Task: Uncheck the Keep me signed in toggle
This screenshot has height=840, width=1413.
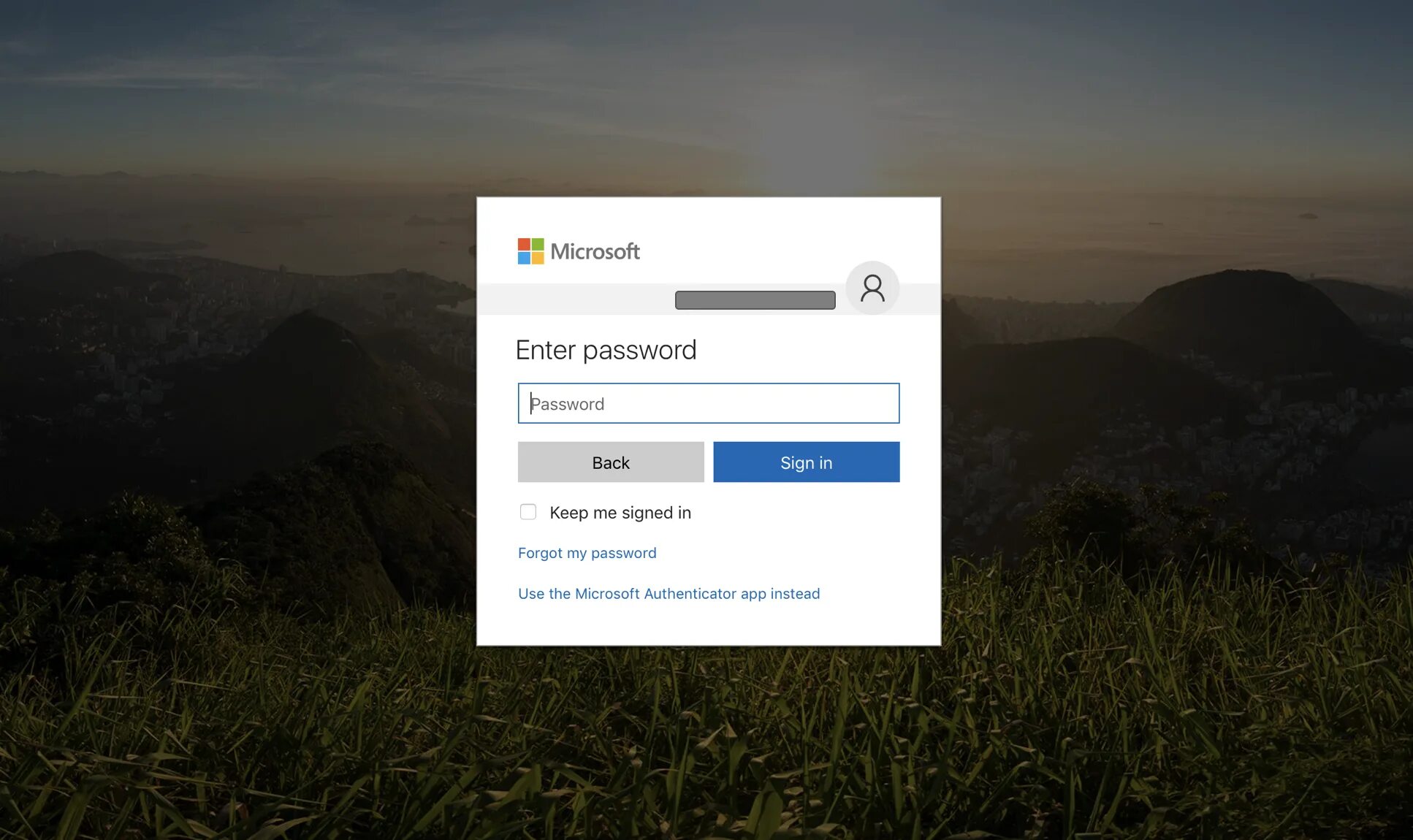Action: click(527, 512)
